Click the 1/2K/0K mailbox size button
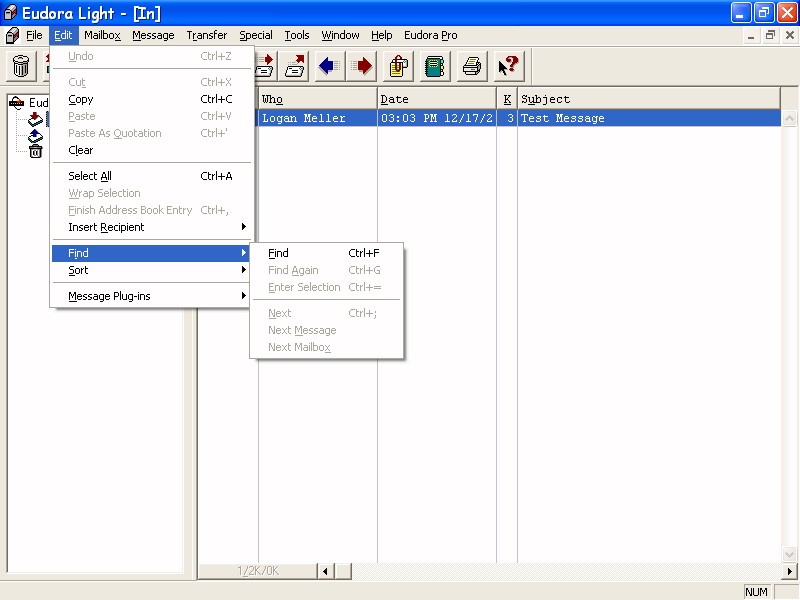Image resolution: width=800 pixels, height=600 pixels. click(258, 571)
